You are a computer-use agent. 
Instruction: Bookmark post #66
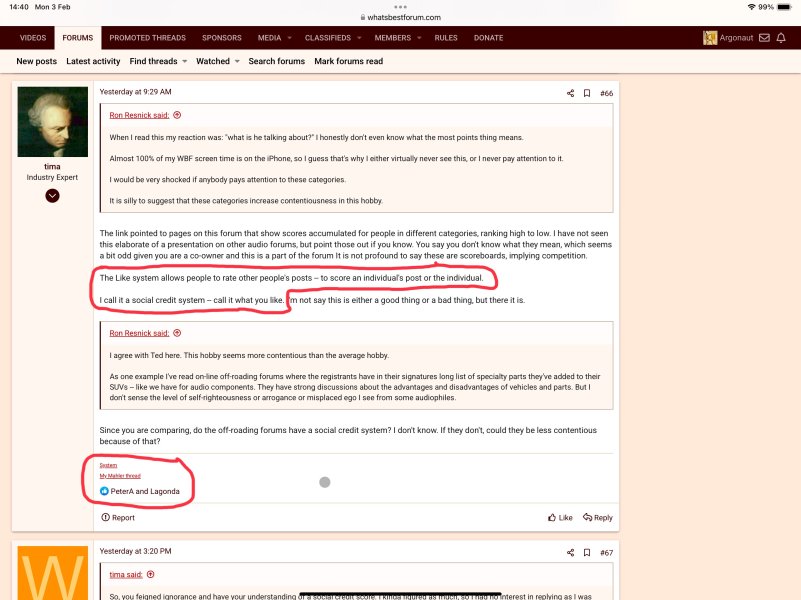pos(587,93)
